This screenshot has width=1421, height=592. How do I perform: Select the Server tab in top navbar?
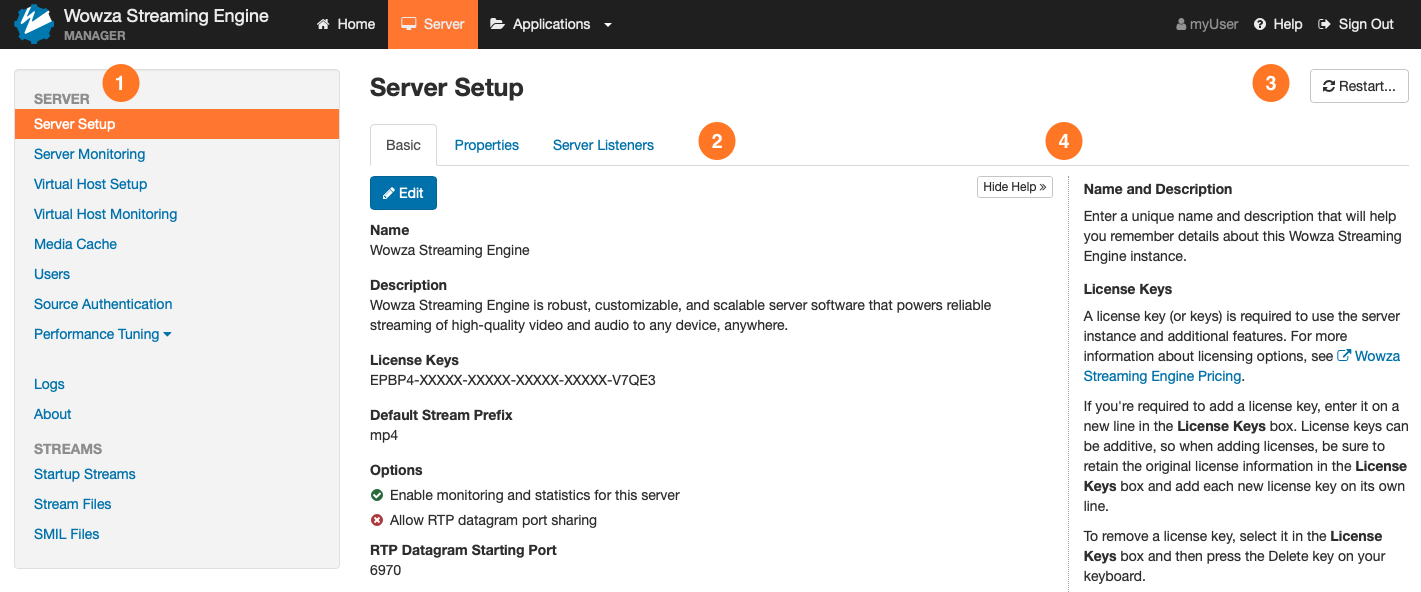[433, 24]
